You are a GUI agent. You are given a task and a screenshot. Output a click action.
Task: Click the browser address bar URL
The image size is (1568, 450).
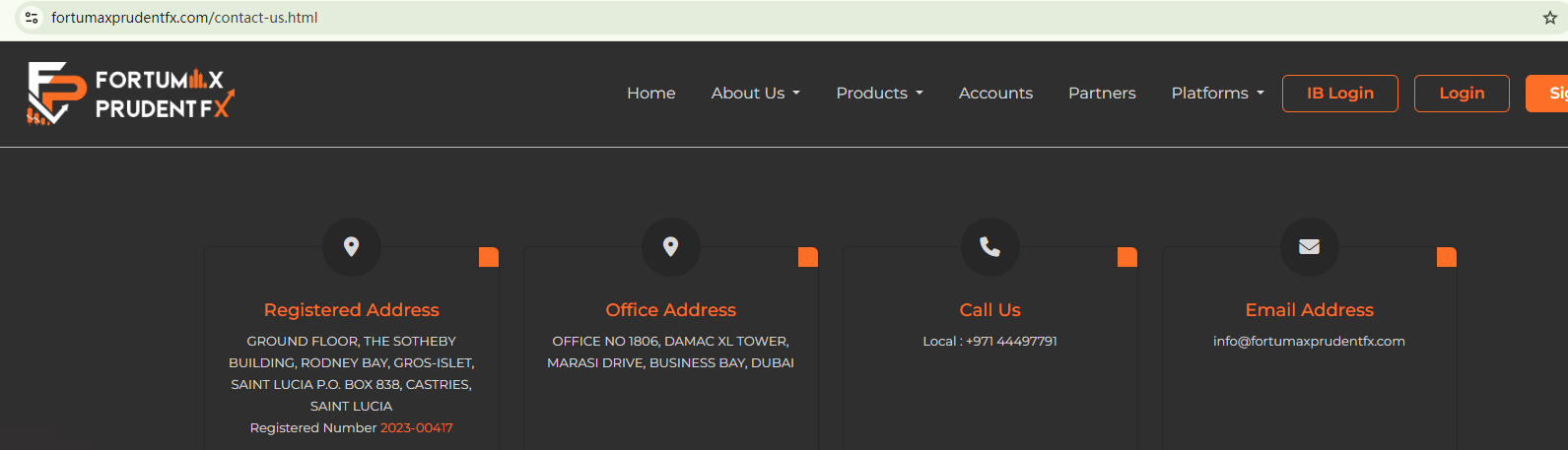tap(184, 18)
